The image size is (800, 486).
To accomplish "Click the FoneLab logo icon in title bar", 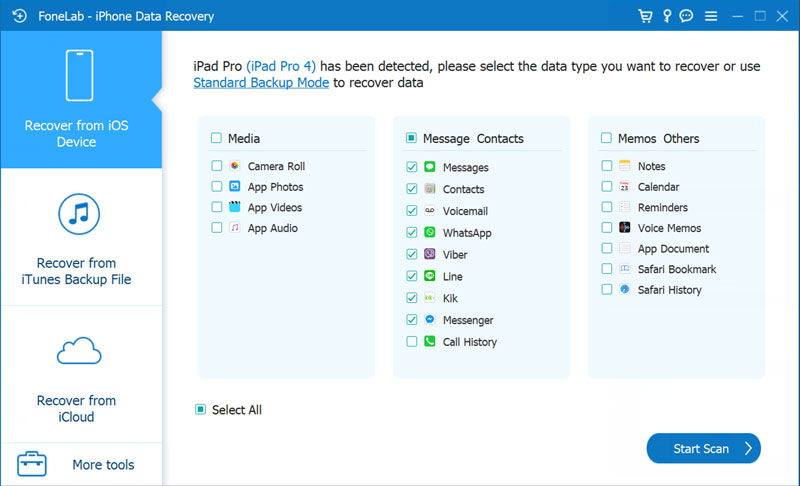I will (19, 16).
